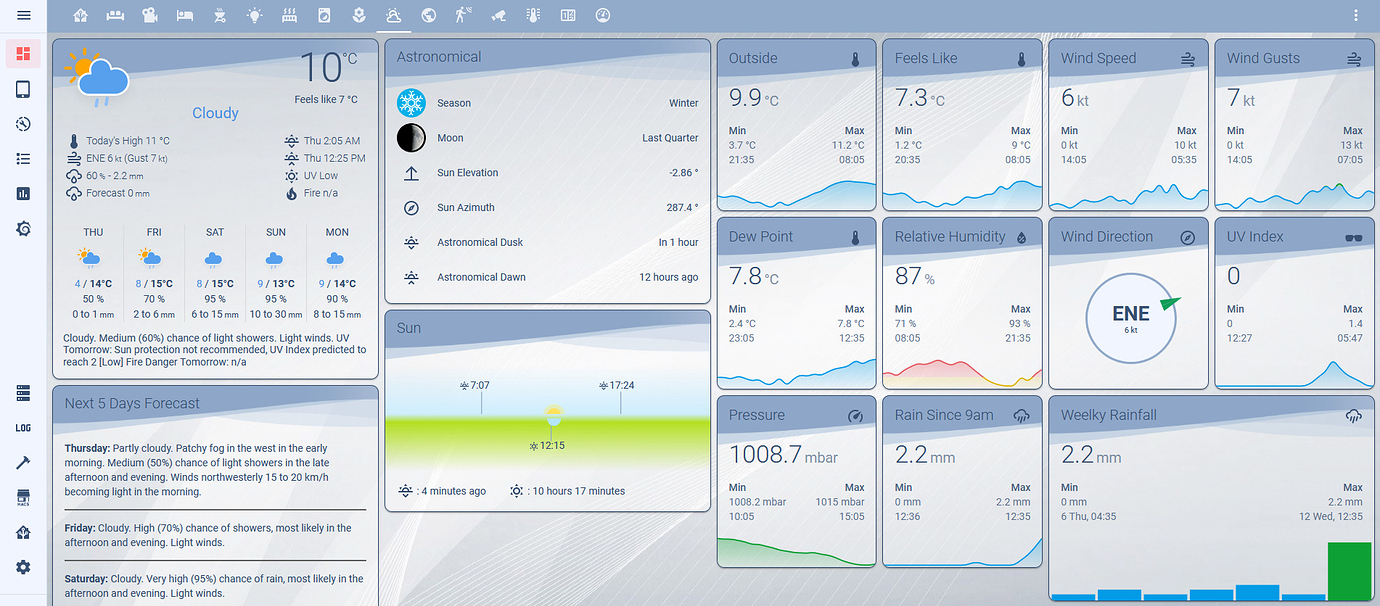Open the history clock icon in the sidebar

coord(22,124)
